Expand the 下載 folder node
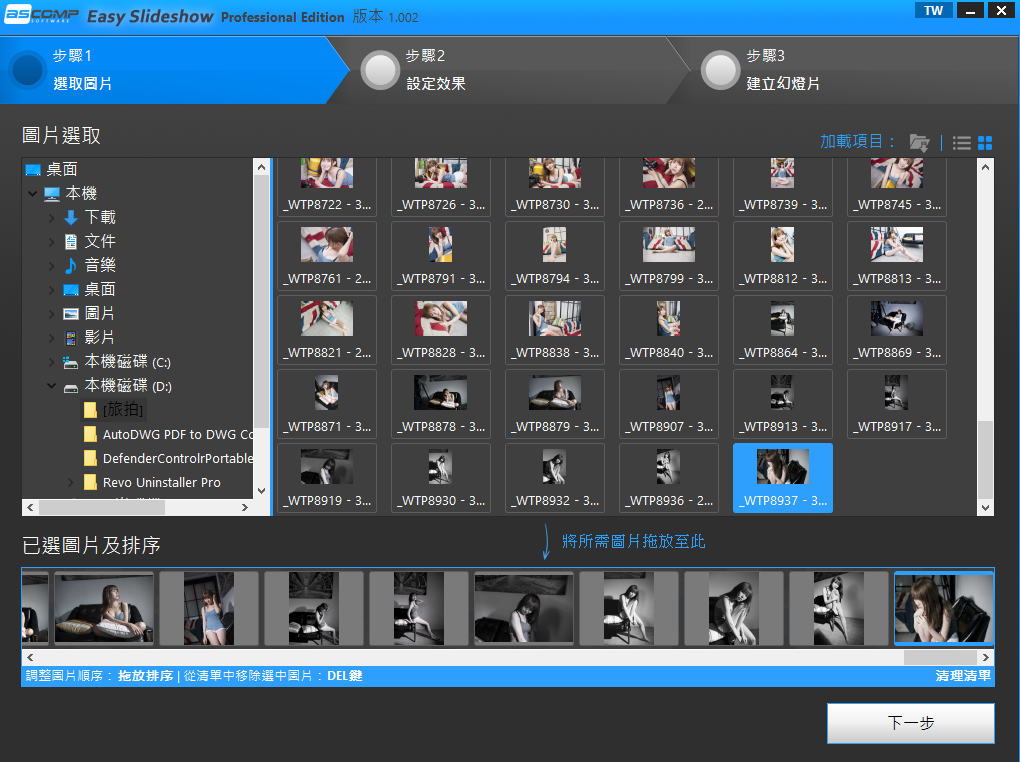Screen dimensions: 1020x762 (x=52, y=217)
